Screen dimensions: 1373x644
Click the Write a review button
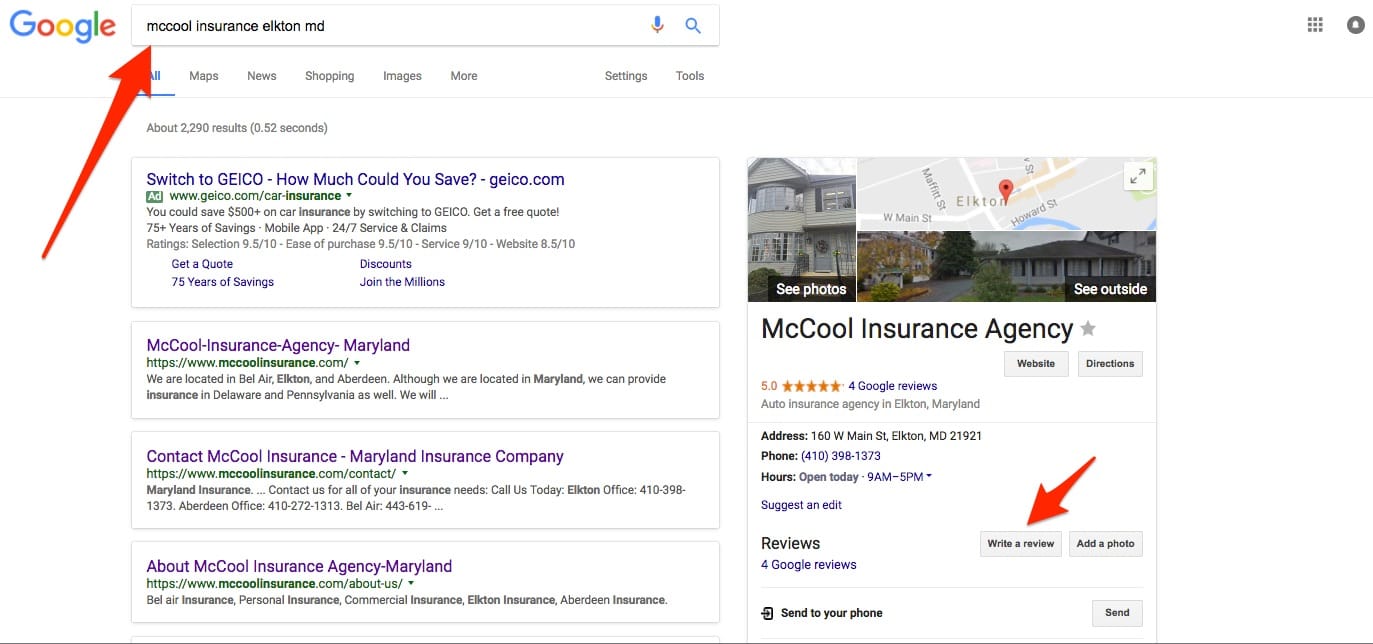[1021, 544]
